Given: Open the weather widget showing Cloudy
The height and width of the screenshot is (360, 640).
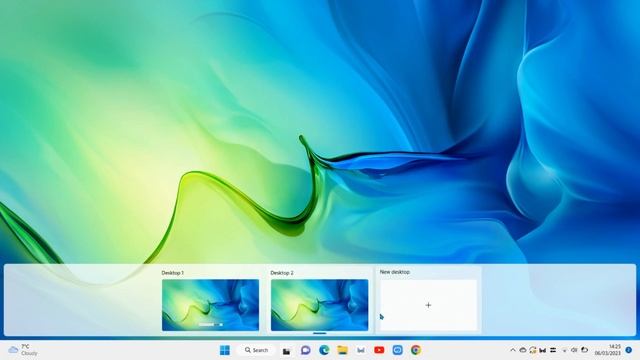Looking at the screenshot, I should 23,350.
